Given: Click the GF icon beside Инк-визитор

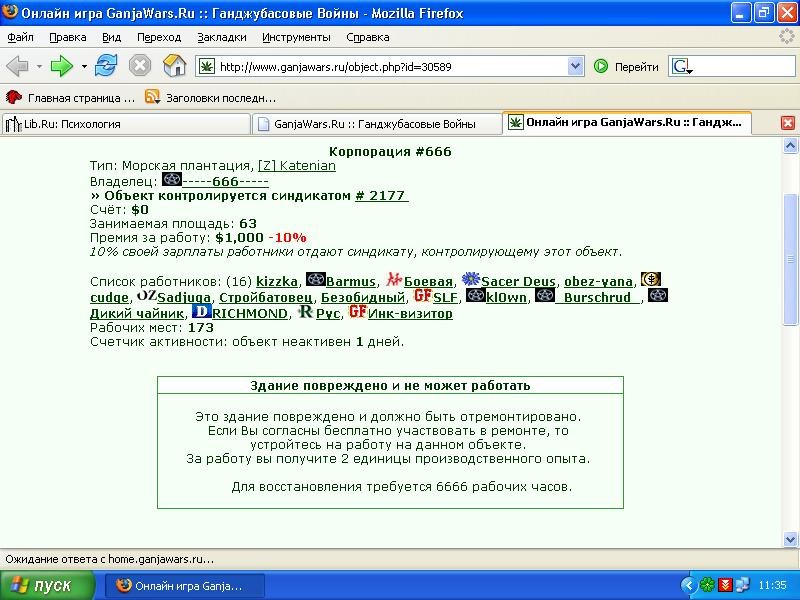Looking at the screenshot, I should pos(358,311).
